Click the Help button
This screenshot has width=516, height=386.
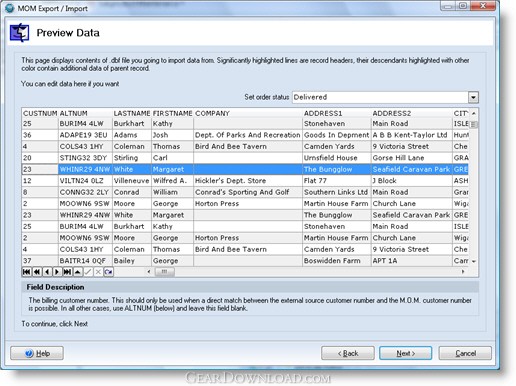point(37,353)
